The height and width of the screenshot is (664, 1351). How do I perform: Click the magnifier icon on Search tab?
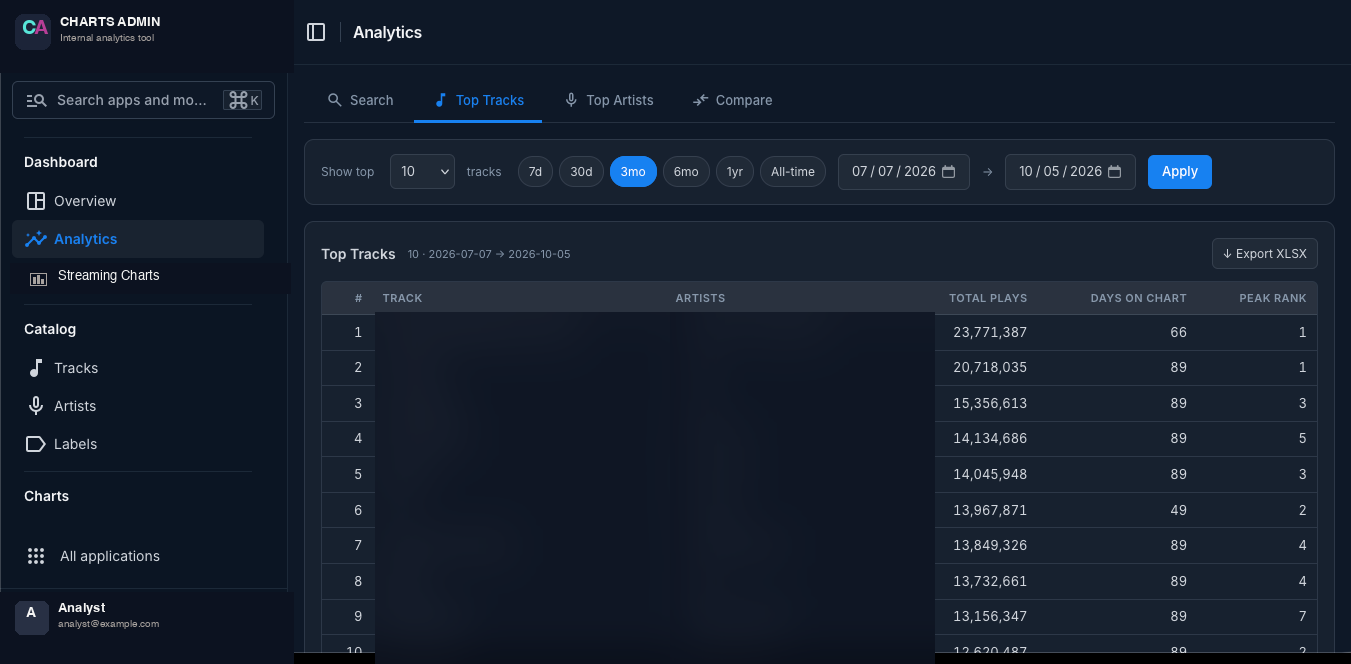pyautogui.click(x=335, y=100)
